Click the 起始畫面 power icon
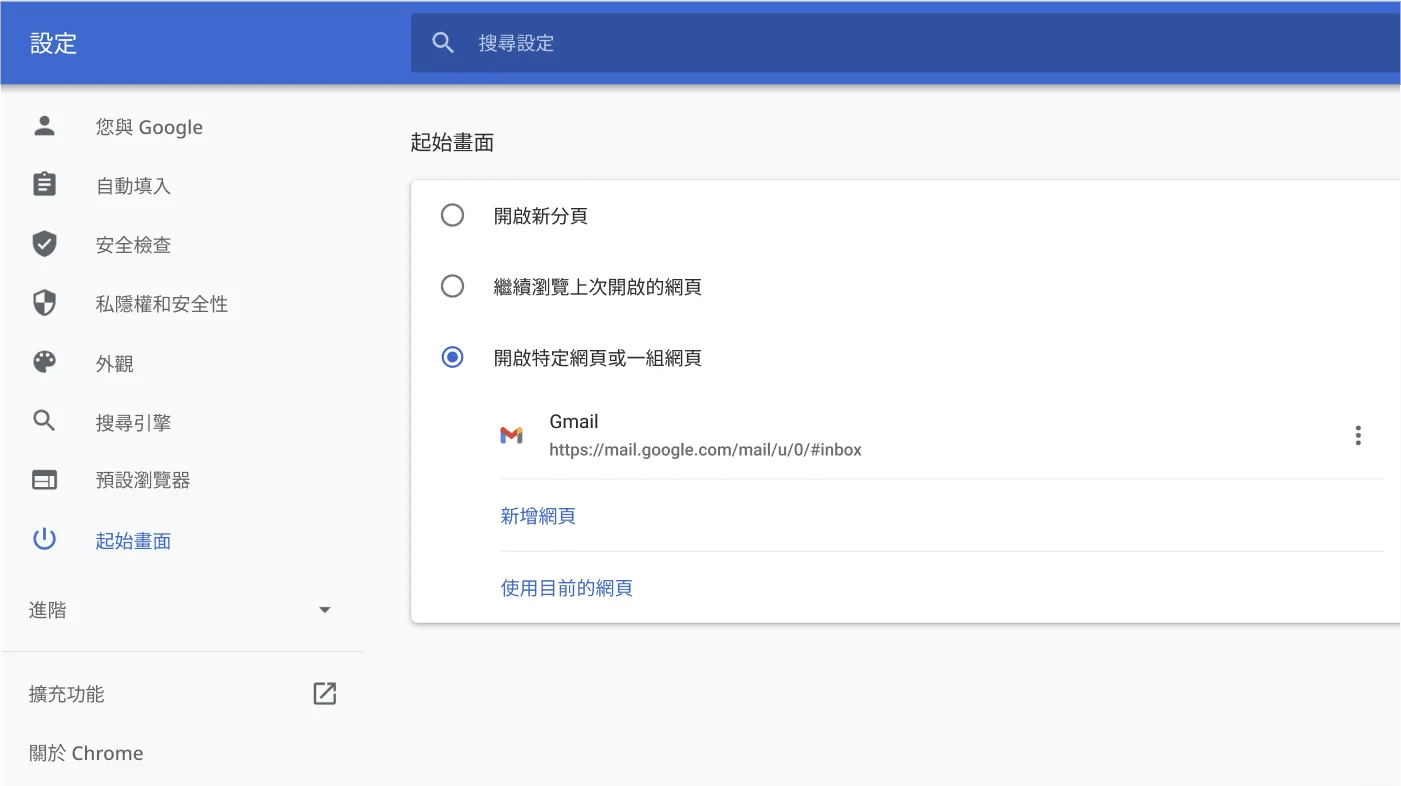 coord(44,538)
